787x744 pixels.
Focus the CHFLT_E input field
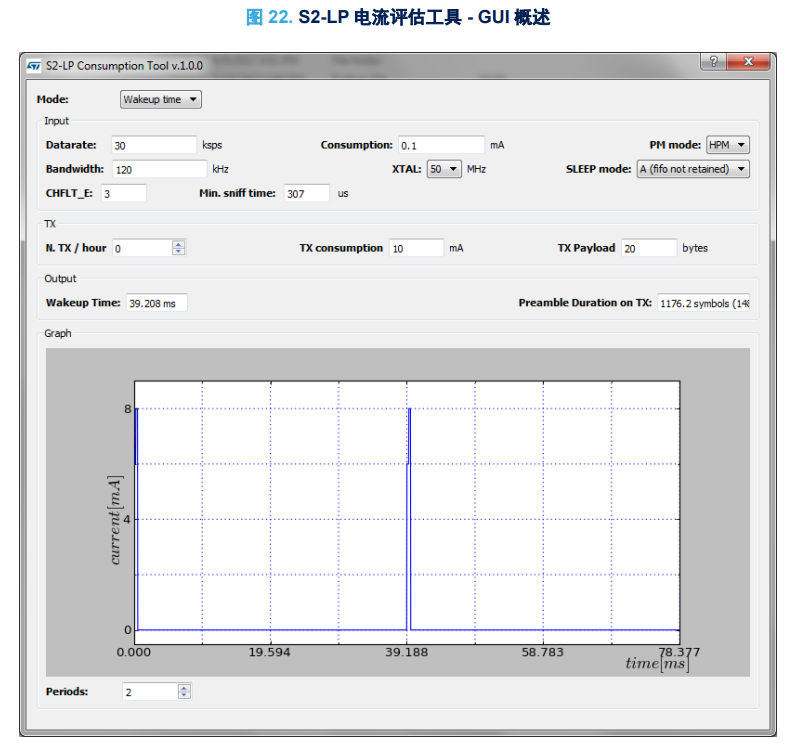pos(123,193)
